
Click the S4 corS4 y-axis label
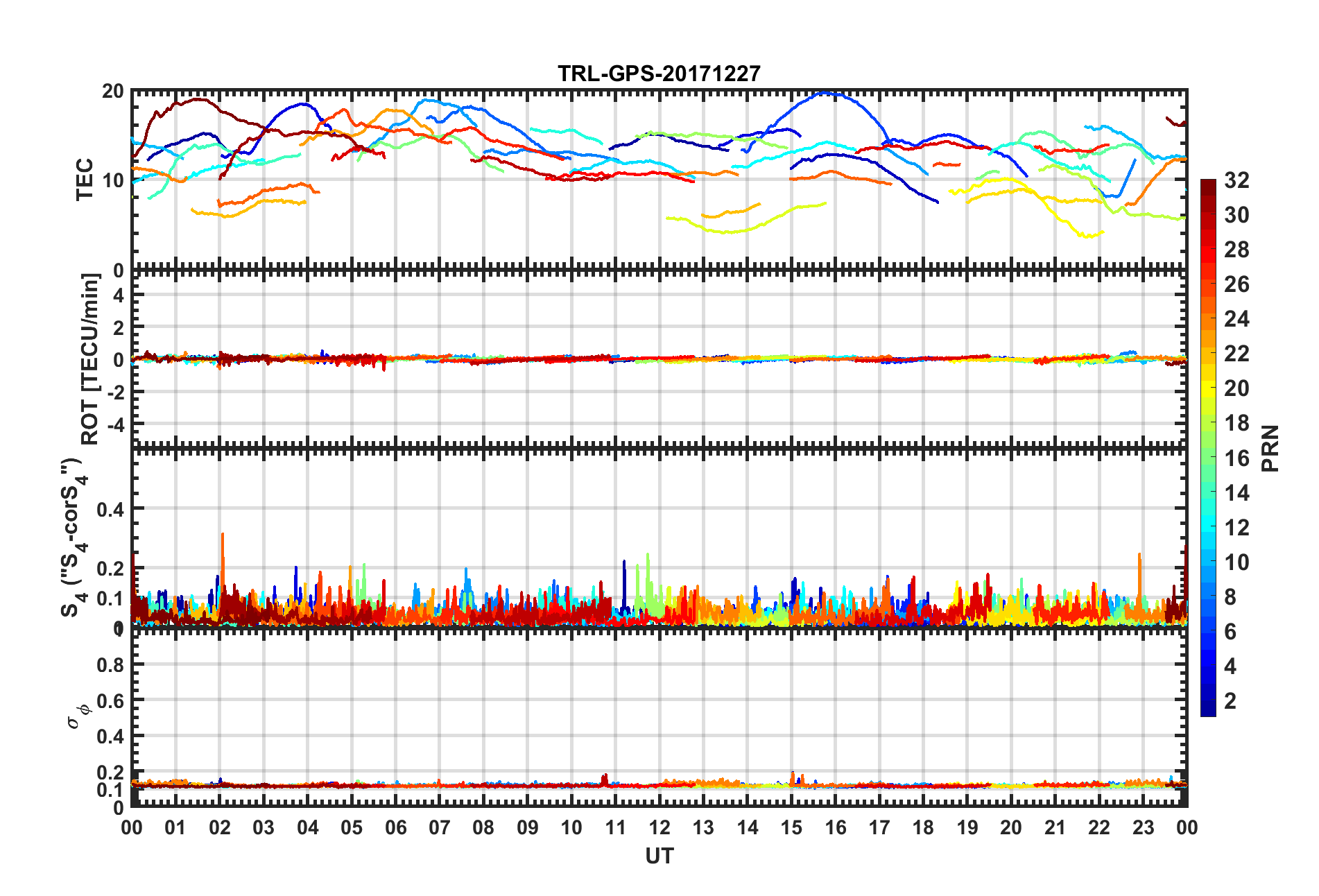pos(72,537)
